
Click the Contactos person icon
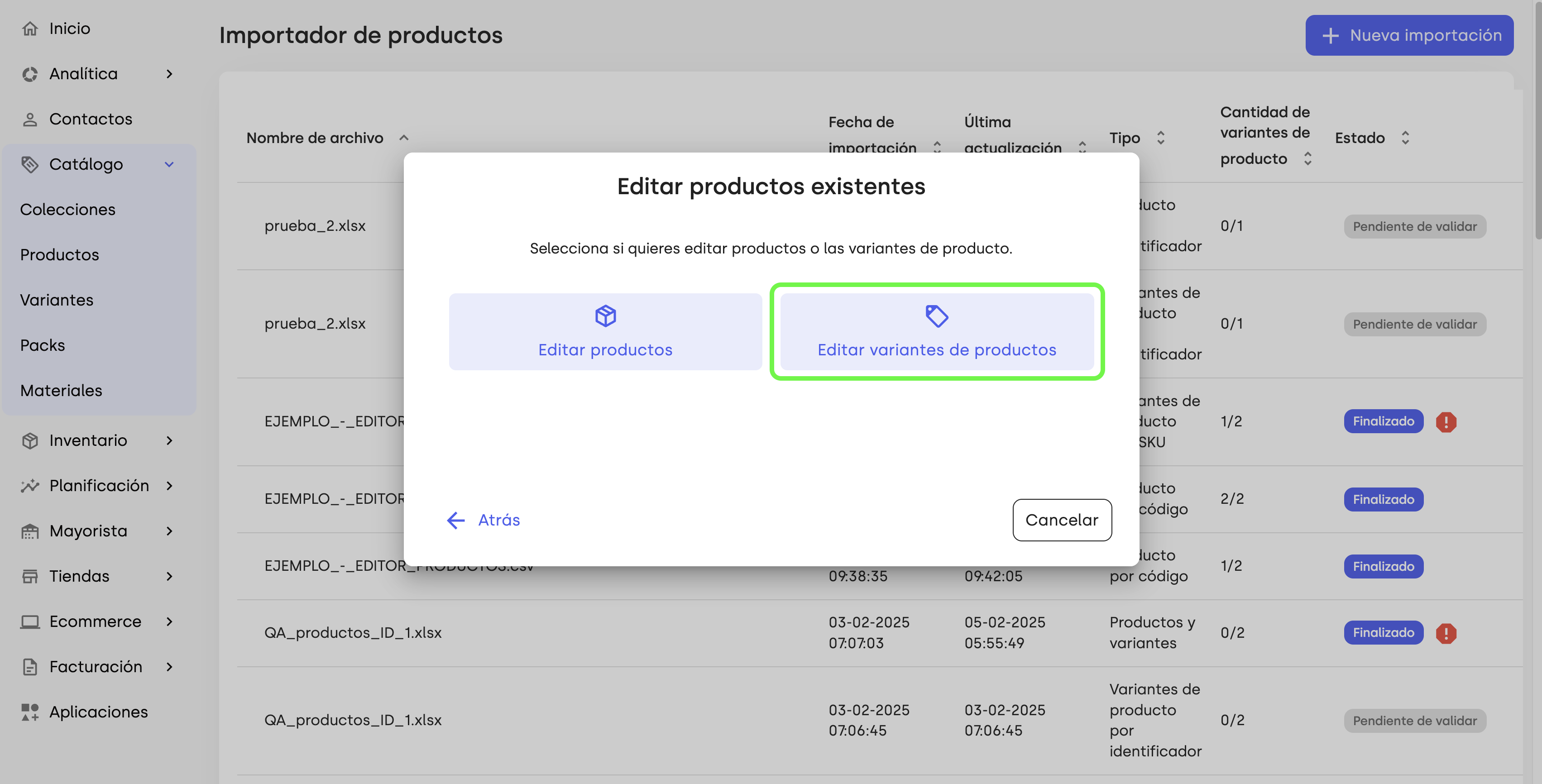click(30, 119)
